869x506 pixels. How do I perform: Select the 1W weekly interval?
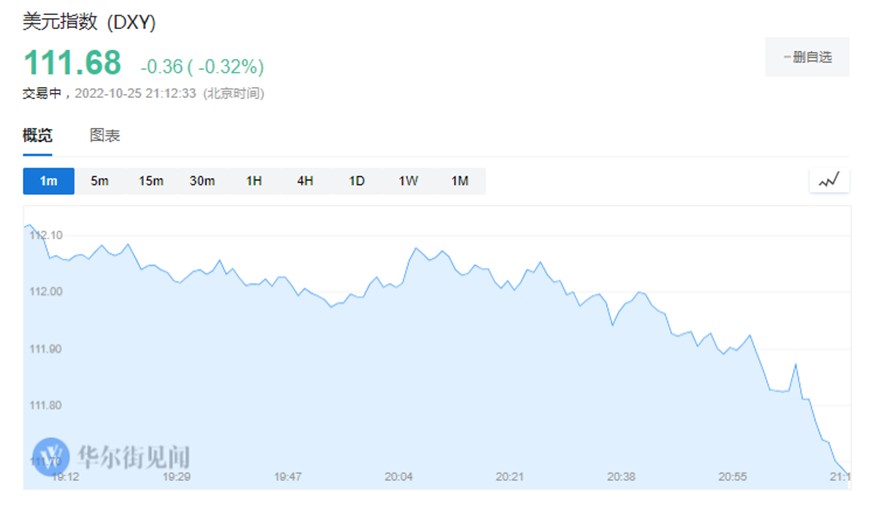[408, 181]
